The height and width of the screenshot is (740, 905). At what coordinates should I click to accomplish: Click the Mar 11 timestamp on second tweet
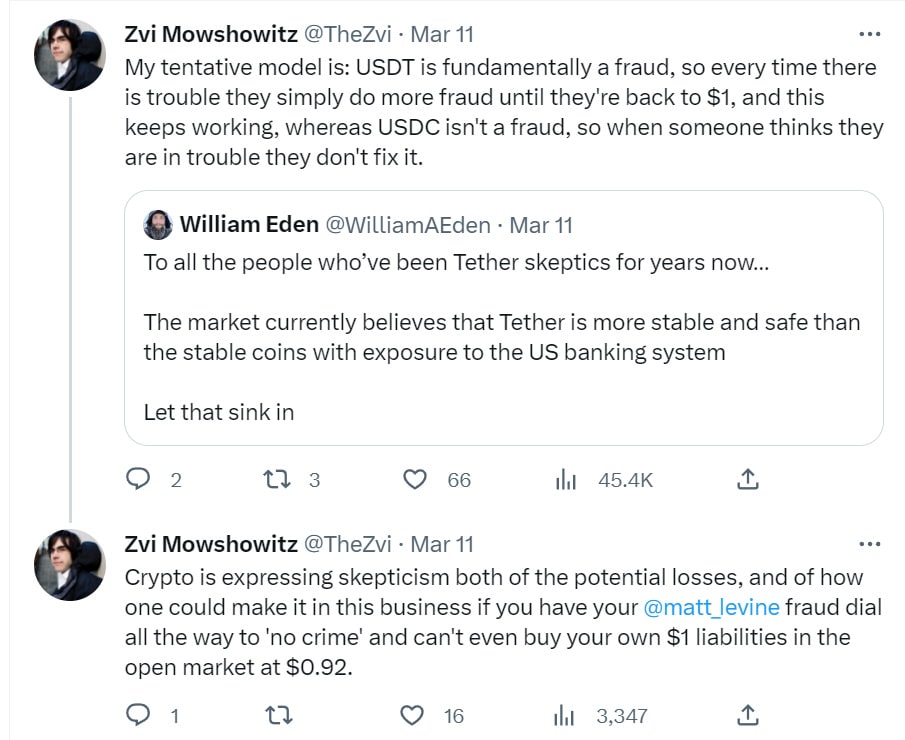442,544
